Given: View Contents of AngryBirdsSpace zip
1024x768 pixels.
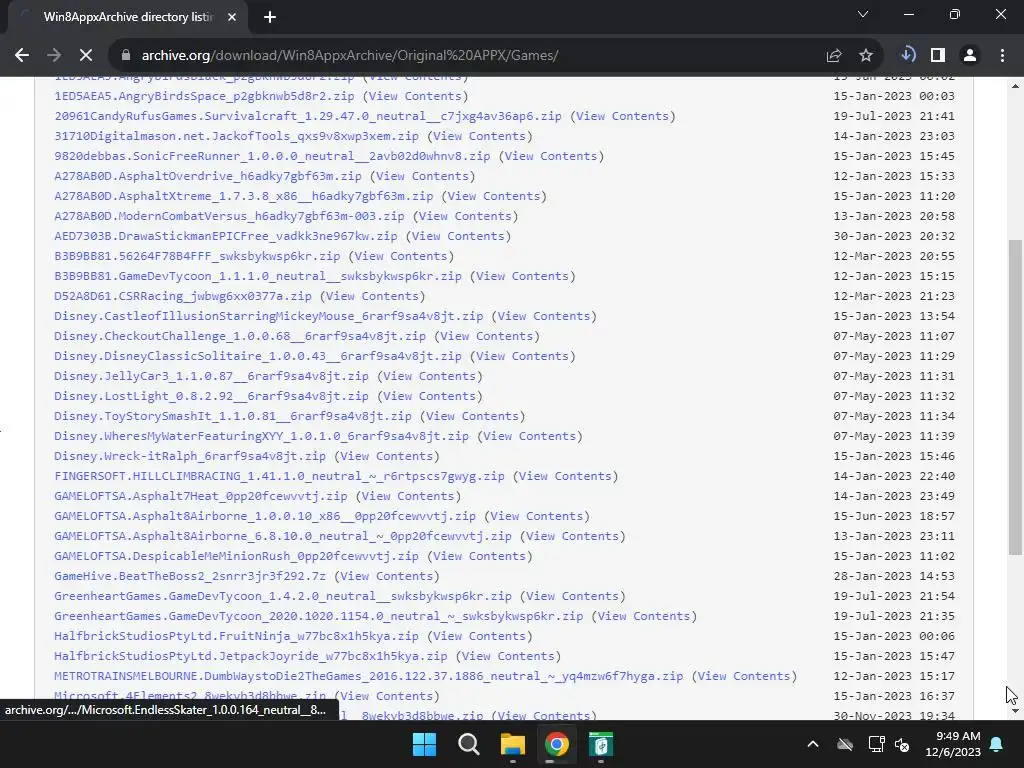Looking at the screenshot, I should tap(415, 96).
